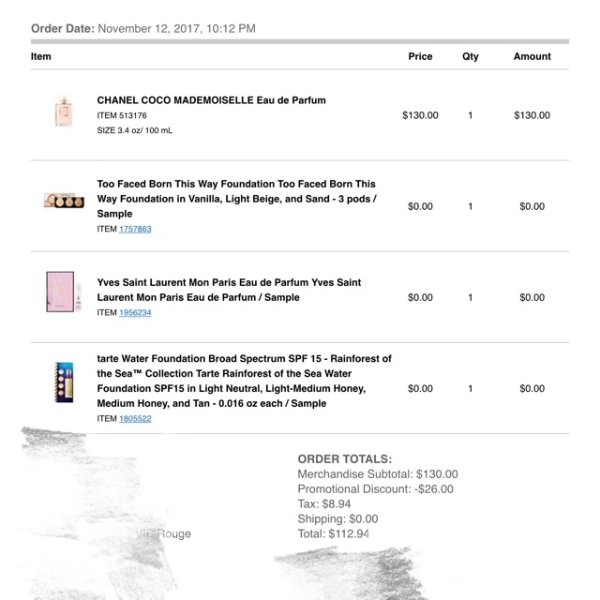Click the $130.00 Chanel amount value
The image size is (600, 600).
click(x=532, y=115)
